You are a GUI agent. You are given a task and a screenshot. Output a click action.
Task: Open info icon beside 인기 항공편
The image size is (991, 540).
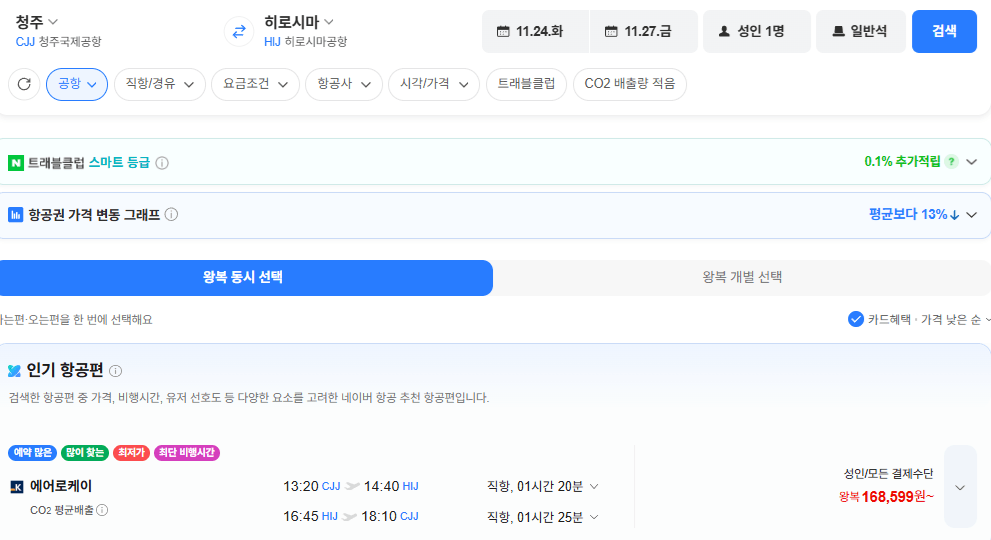pos(115,371)
